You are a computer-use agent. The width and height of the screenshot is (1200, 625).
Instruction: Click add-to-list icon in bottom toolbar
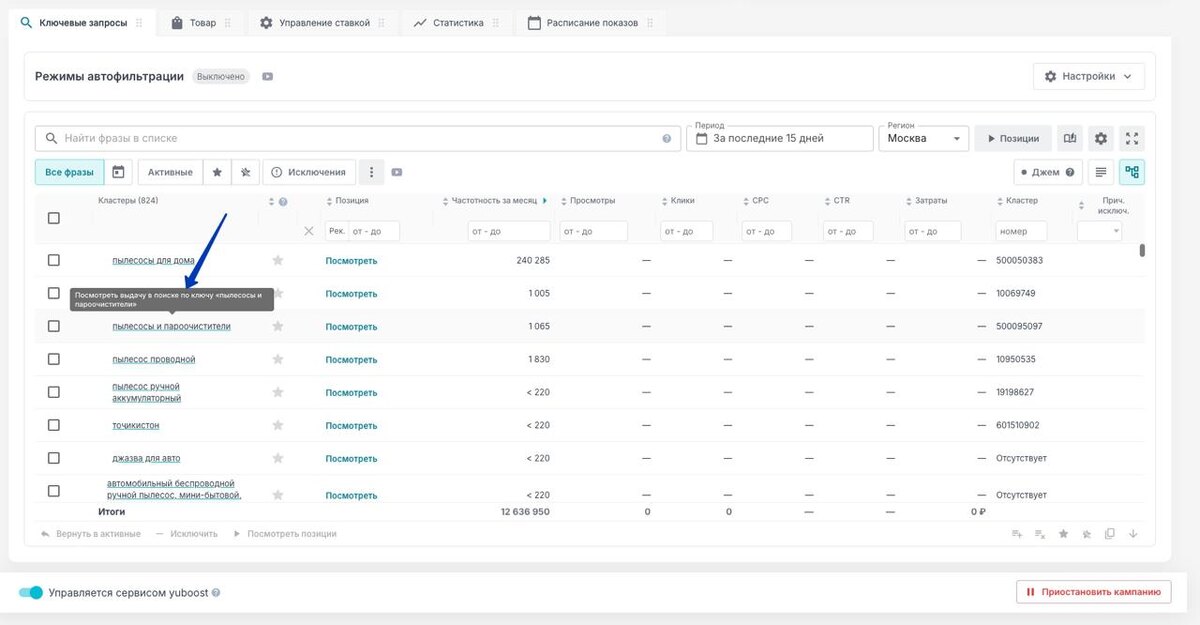pos(1017,534)
